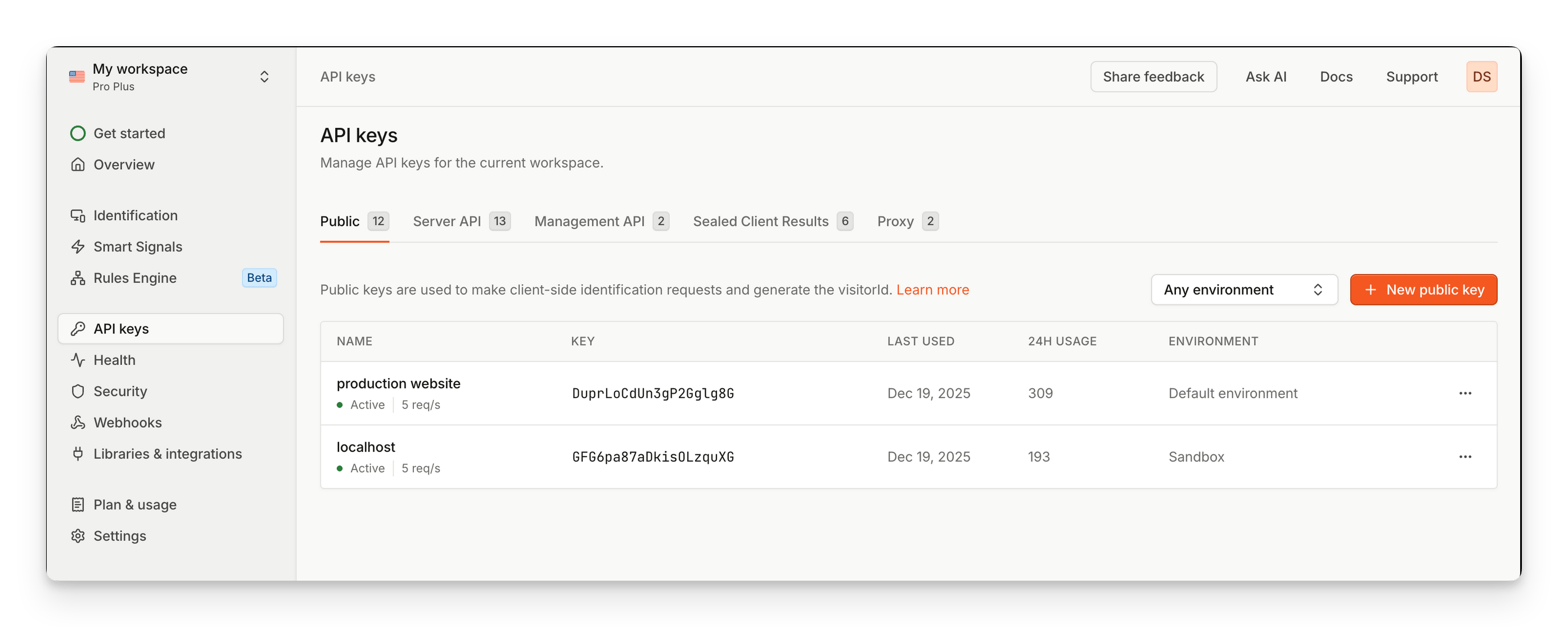Open the localhost row actions menu
Image resolution: width=1568 pixels, height=627 pixels.
point(1465,456)
